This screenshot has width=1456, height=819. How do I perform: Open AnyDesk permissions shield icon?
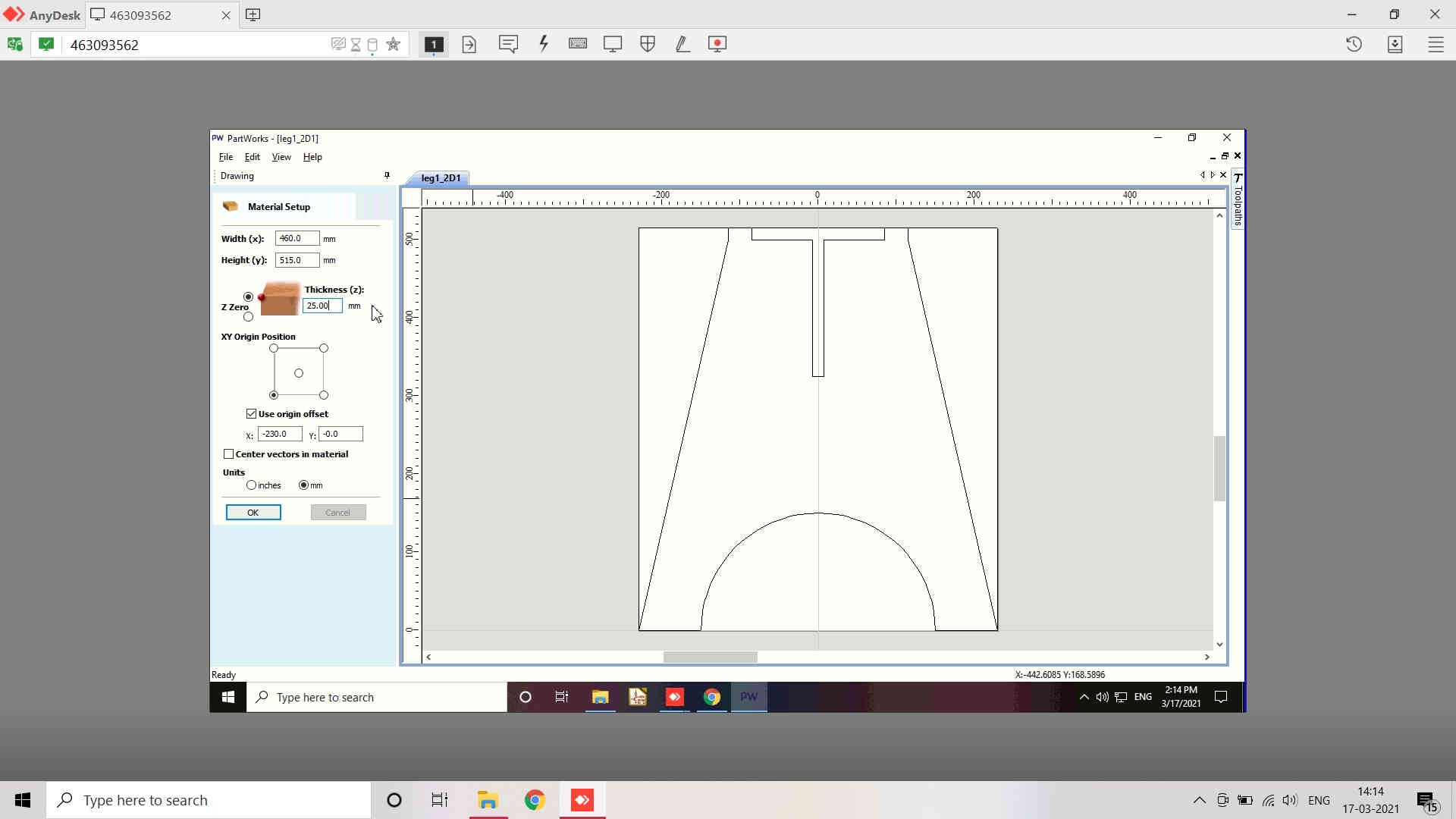[648, 44]
